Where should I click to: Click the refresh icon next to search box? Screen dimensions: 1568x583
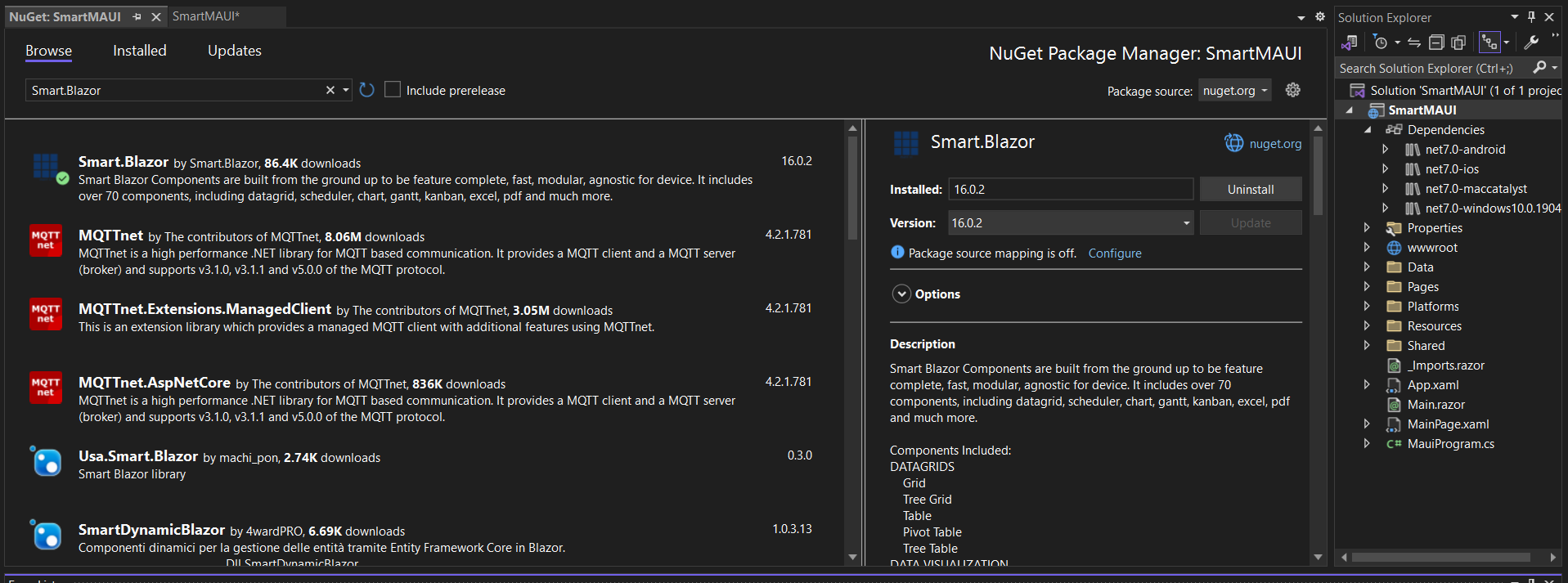click(366, 90)
